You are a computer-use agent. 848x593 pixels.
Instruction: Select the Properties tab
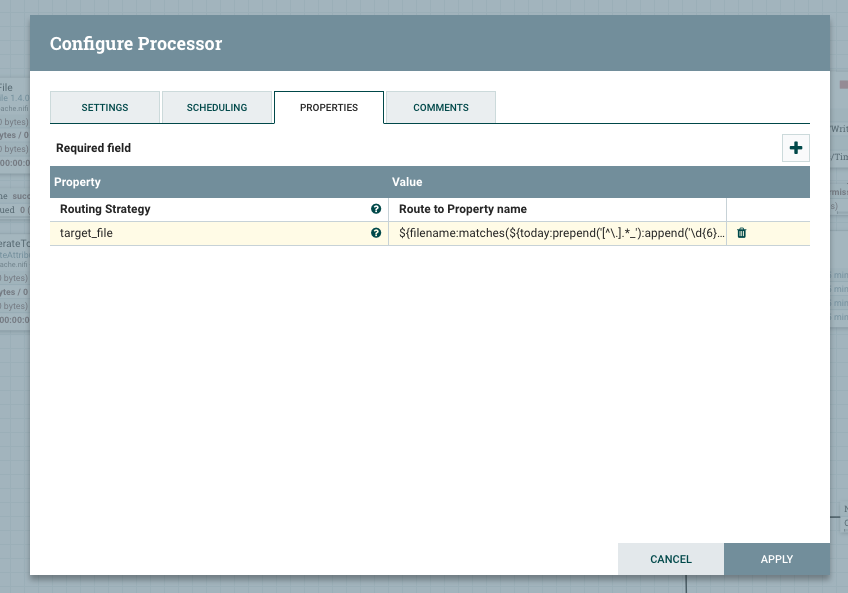click(329, 107)
